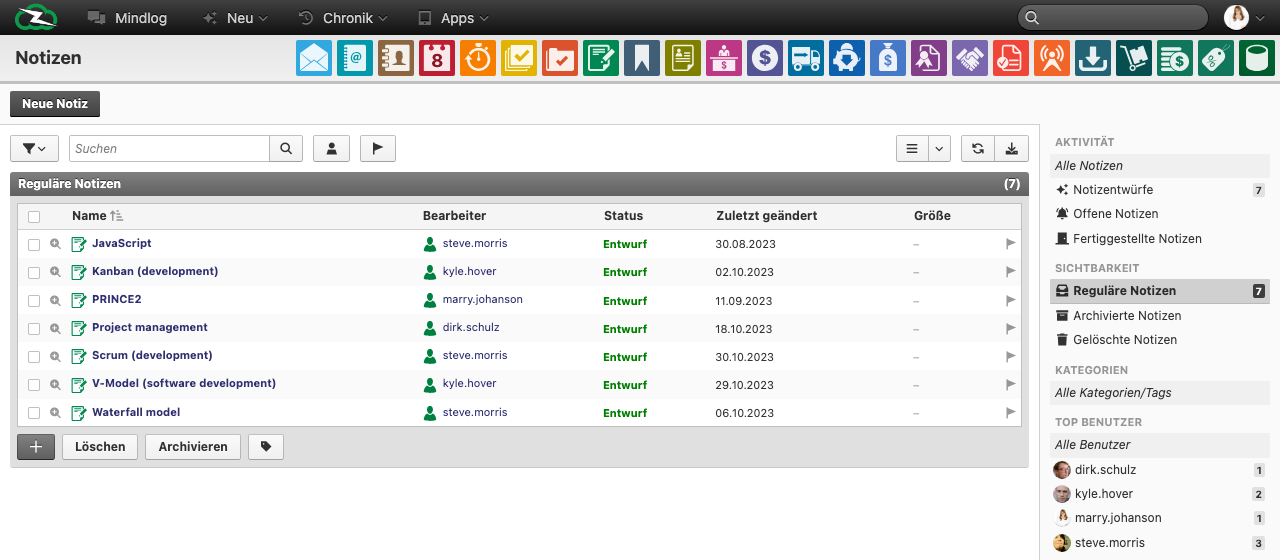Image resolution: width=1280 pixels, height=560 pixels.
Task: Toggle the person filter button
Action: [331, 148]
